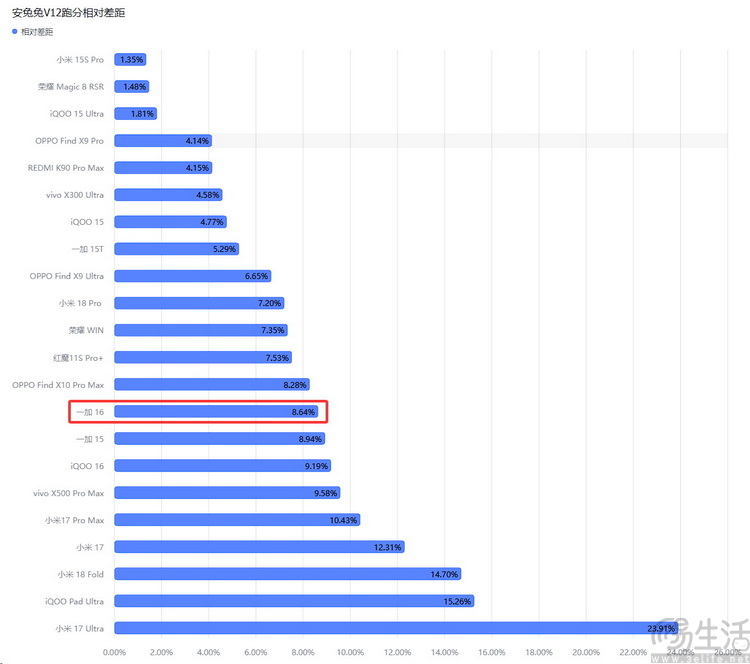Select the 荣耀 Magic 8 RSR bar
The height and width of the screenshot is (664, 750).
(132, 87)
